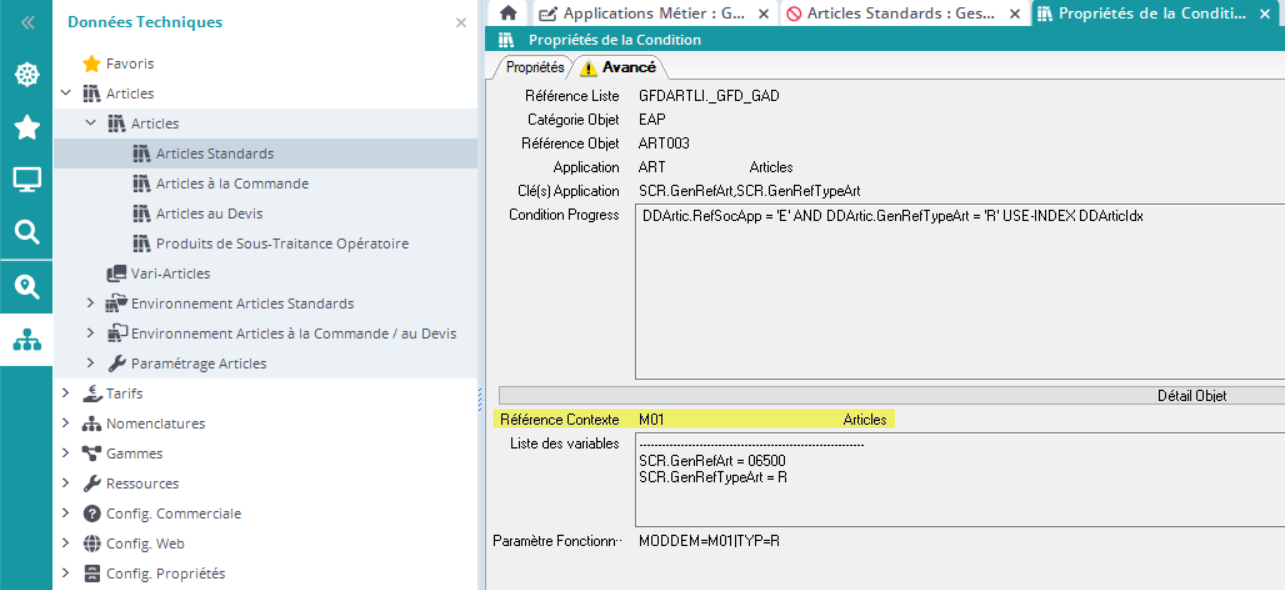Click the magnifier search icon in sidebar
1285x590 pixels.
27,233
